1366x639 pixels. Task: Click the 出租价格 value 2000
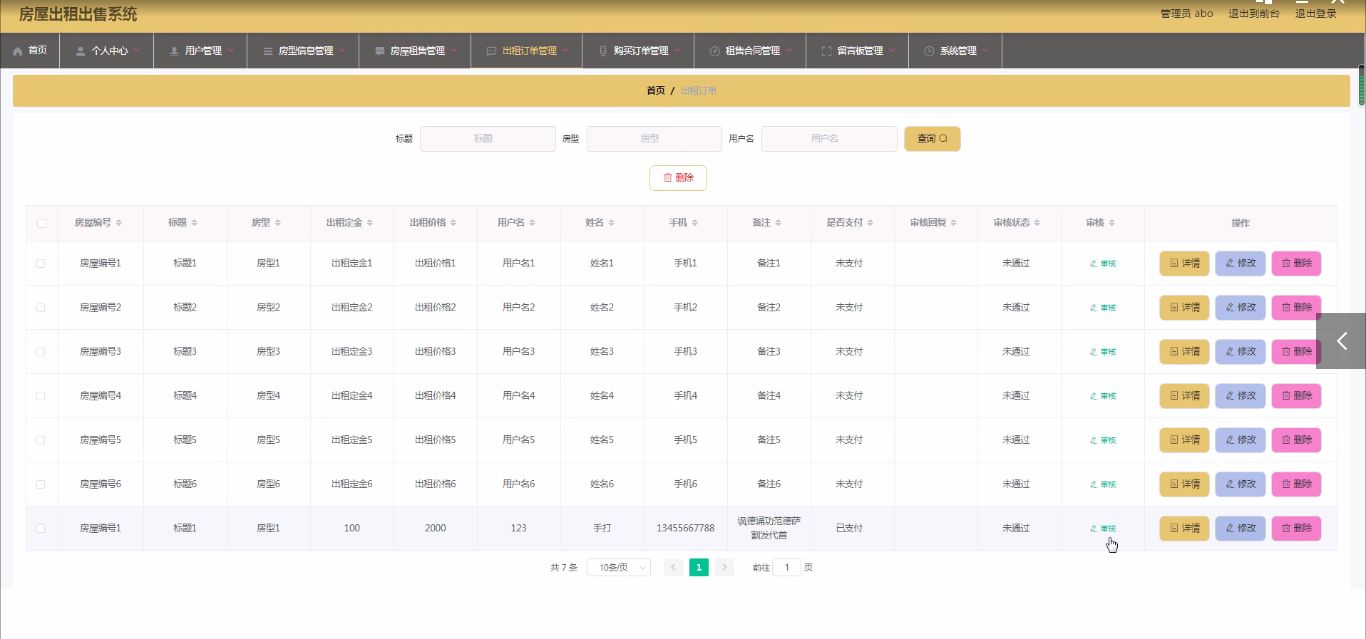coord(435,528)
